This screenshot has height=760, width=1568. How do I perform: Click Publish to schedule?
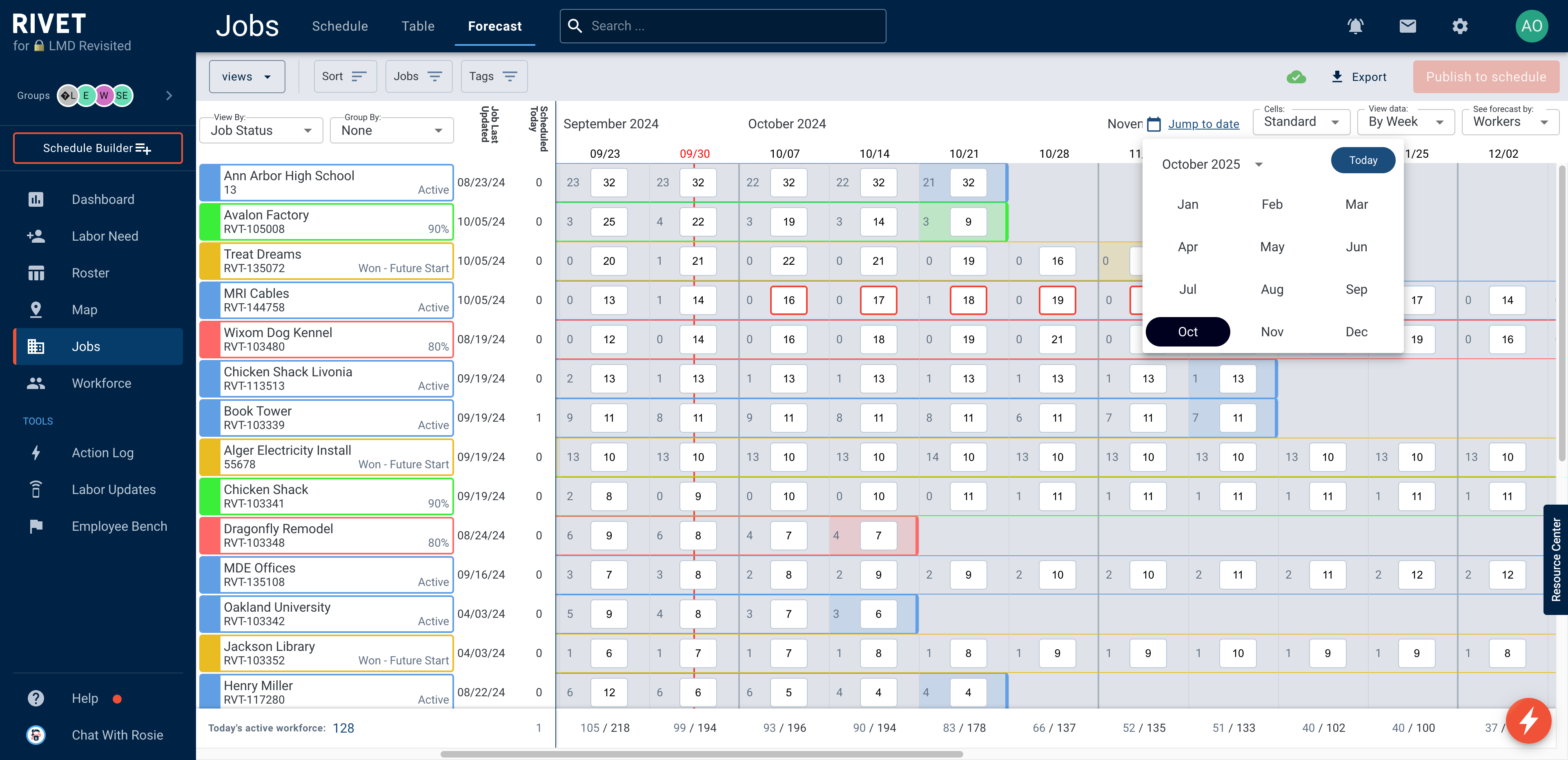tap(1486, 77)
